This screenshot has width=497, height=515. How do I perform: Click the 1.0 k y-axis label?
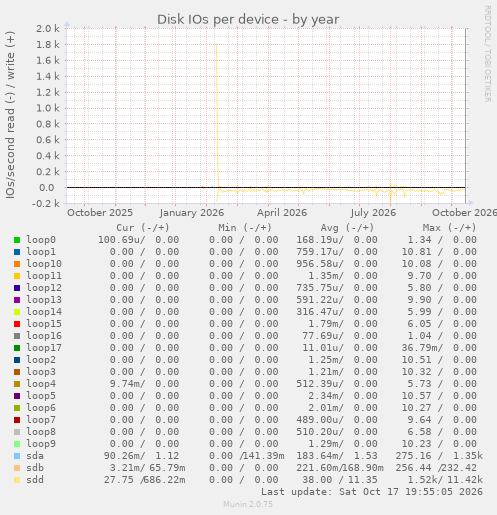pyautogui.click(x=48, y=108)
